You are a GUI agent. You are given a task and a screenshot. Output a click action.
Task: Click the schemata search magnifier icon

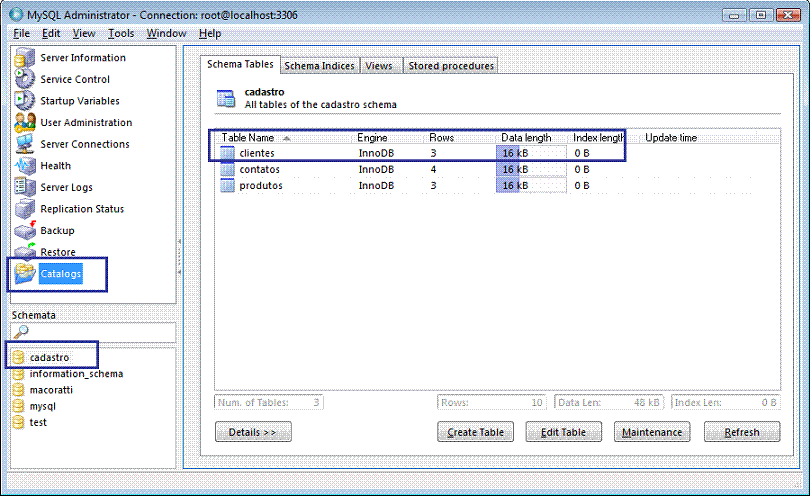(21, 332)
